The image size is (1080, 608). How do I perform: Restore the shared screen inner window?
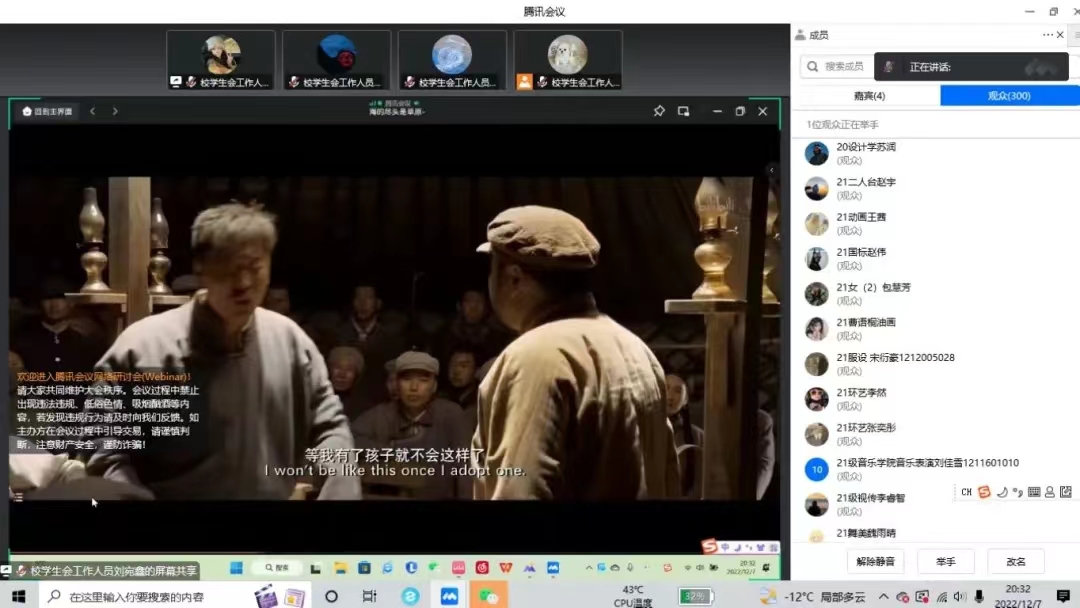click(x=740, y=112)
